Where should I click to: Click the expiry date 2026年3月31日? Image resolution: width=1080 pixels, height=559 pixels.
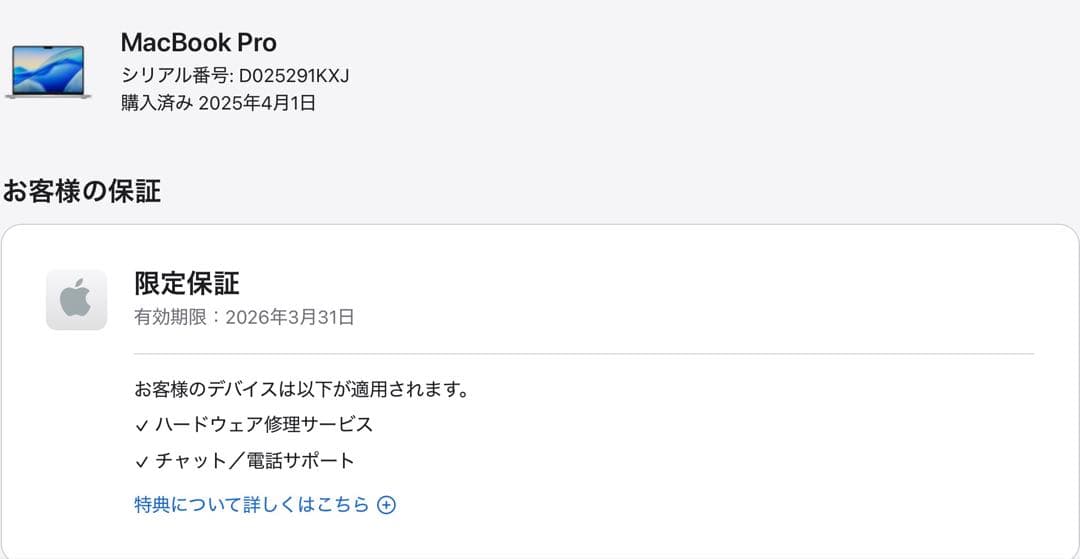coord(290,318)
